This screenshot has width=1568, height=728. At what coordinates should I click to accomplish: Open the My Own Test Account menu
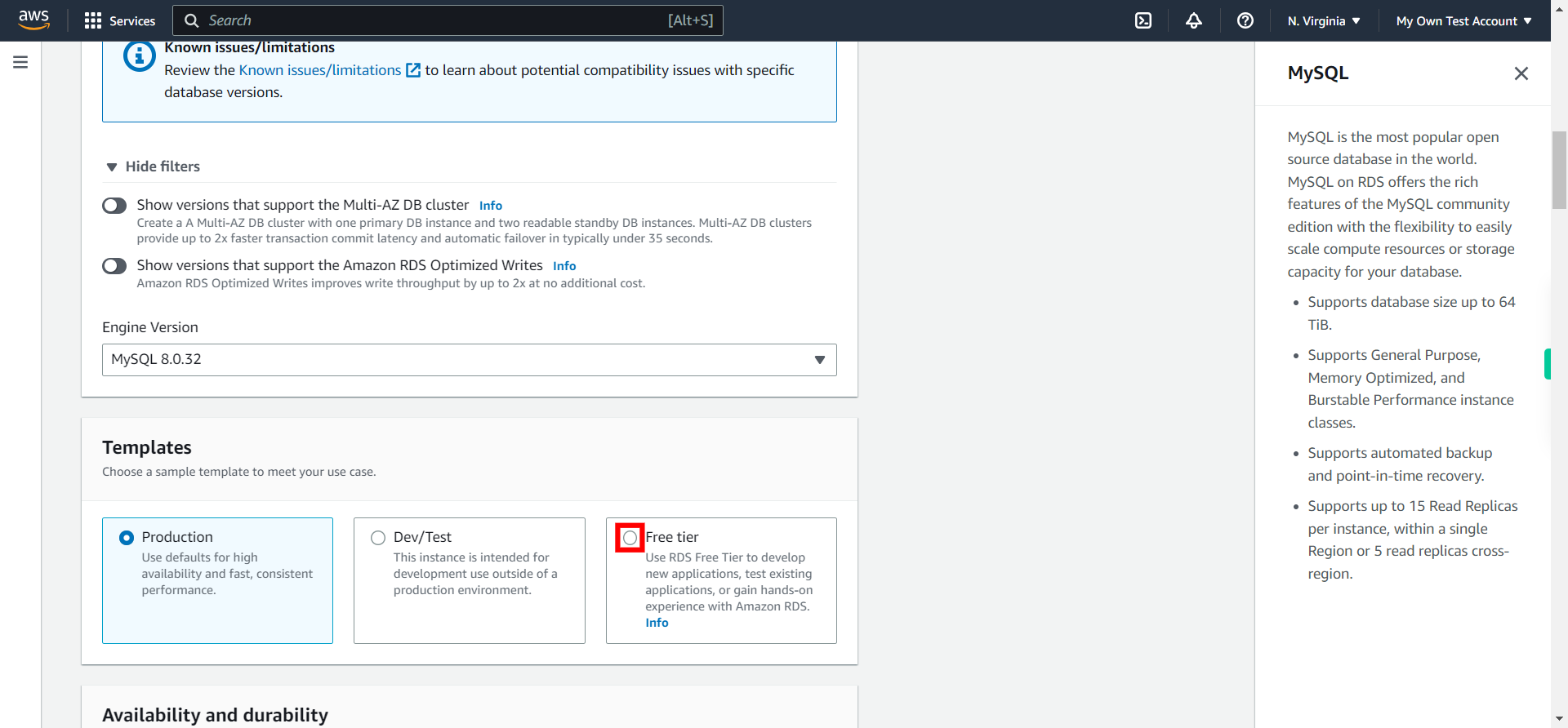[1463, 20]
